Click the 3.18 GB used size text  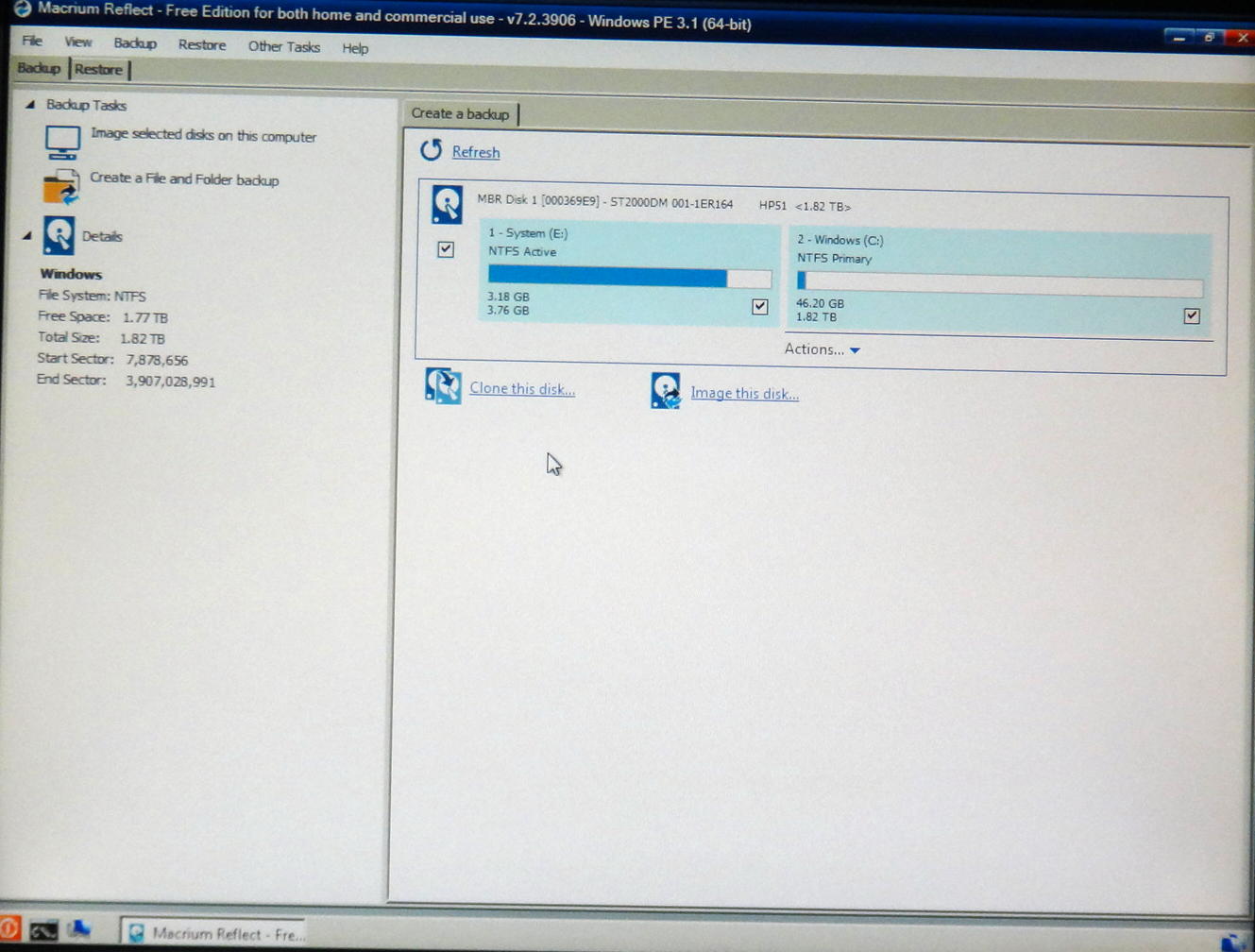[x=508, y=297]
